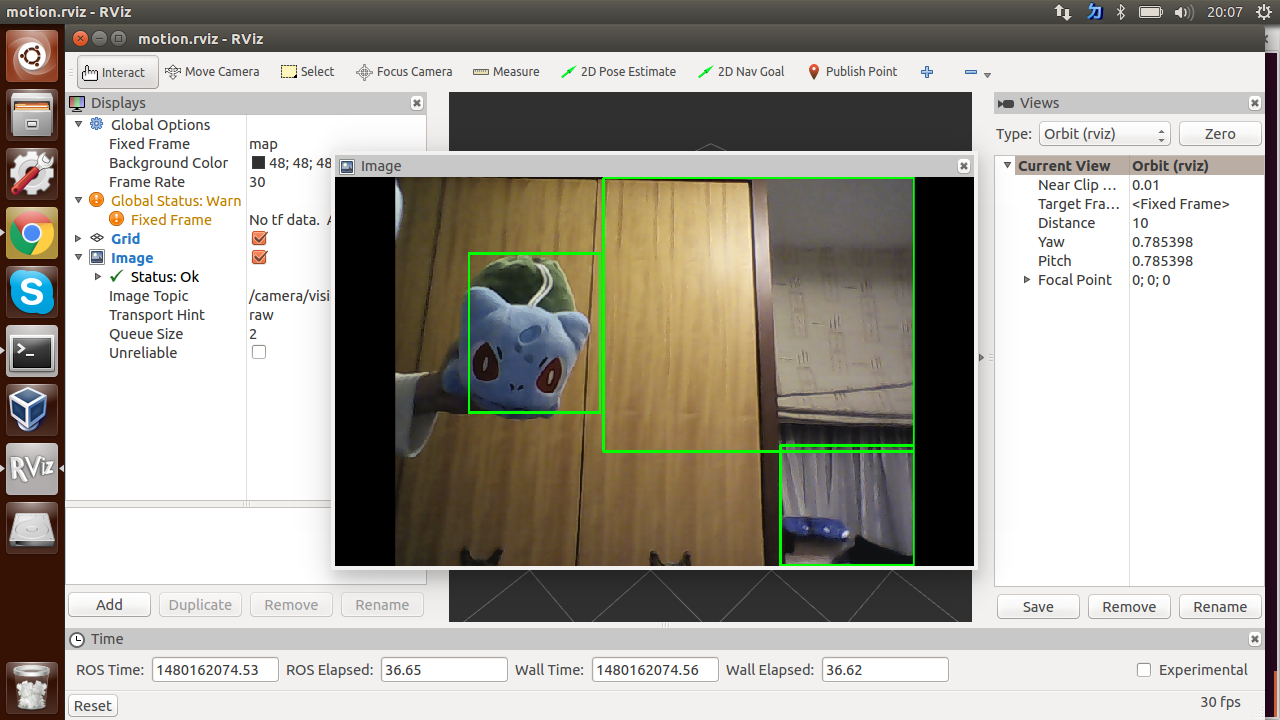
Task: Launch System Settings wrench icon in dock
Action: click(32, 174)
